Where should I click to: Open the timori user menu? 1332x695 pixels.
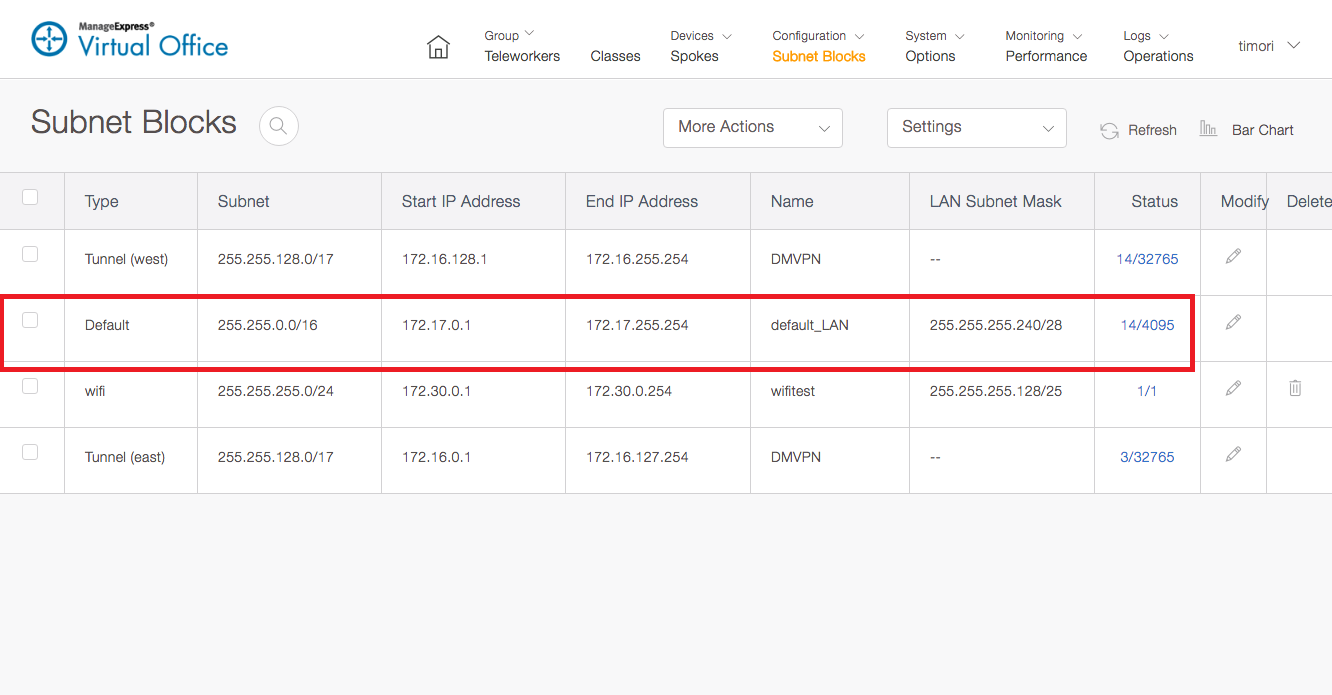pyautogui.click(x=1269, y=46)
